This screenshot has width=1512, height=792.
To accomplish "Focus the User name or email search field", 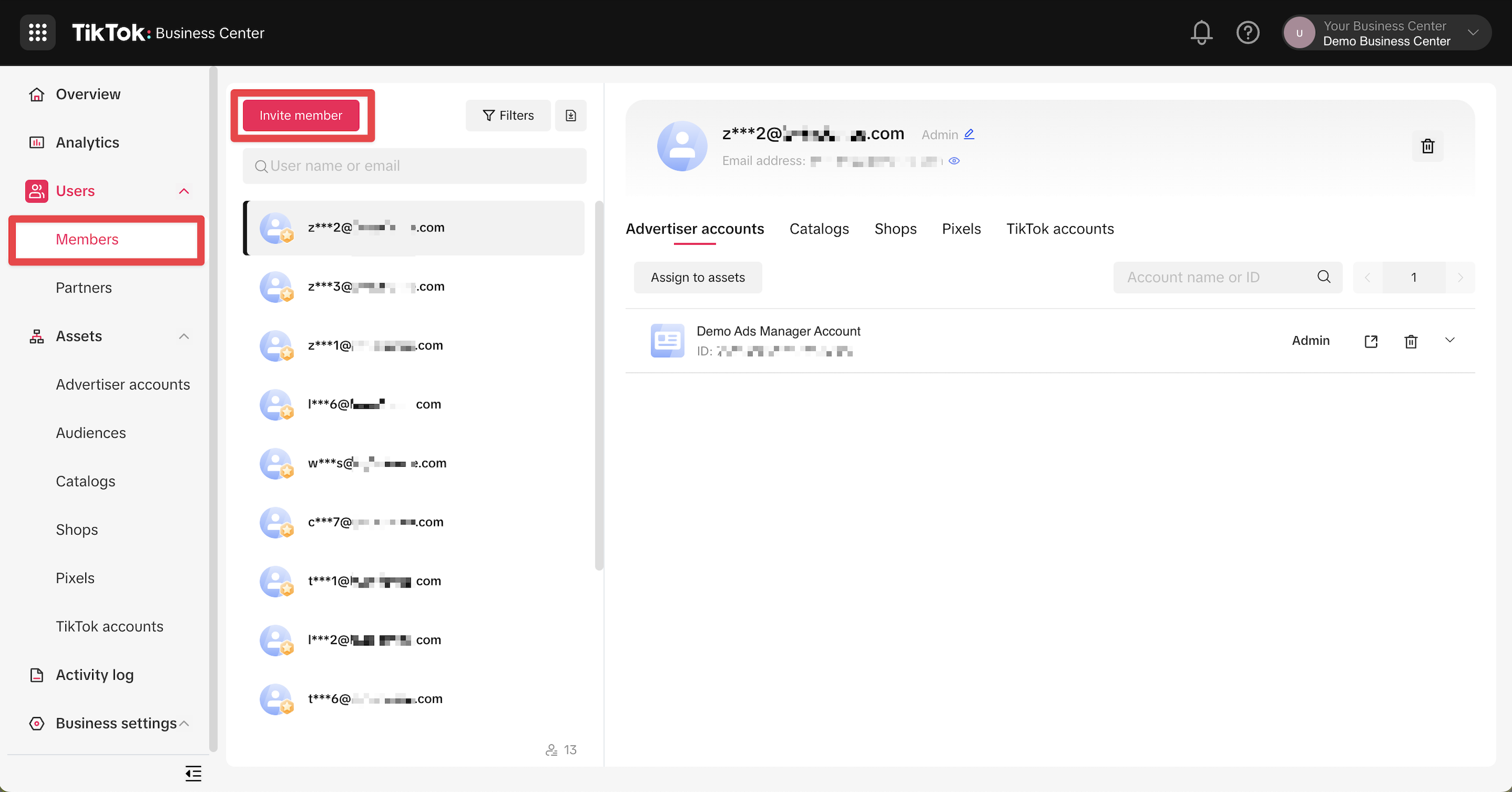I will [x=414, y=166].
